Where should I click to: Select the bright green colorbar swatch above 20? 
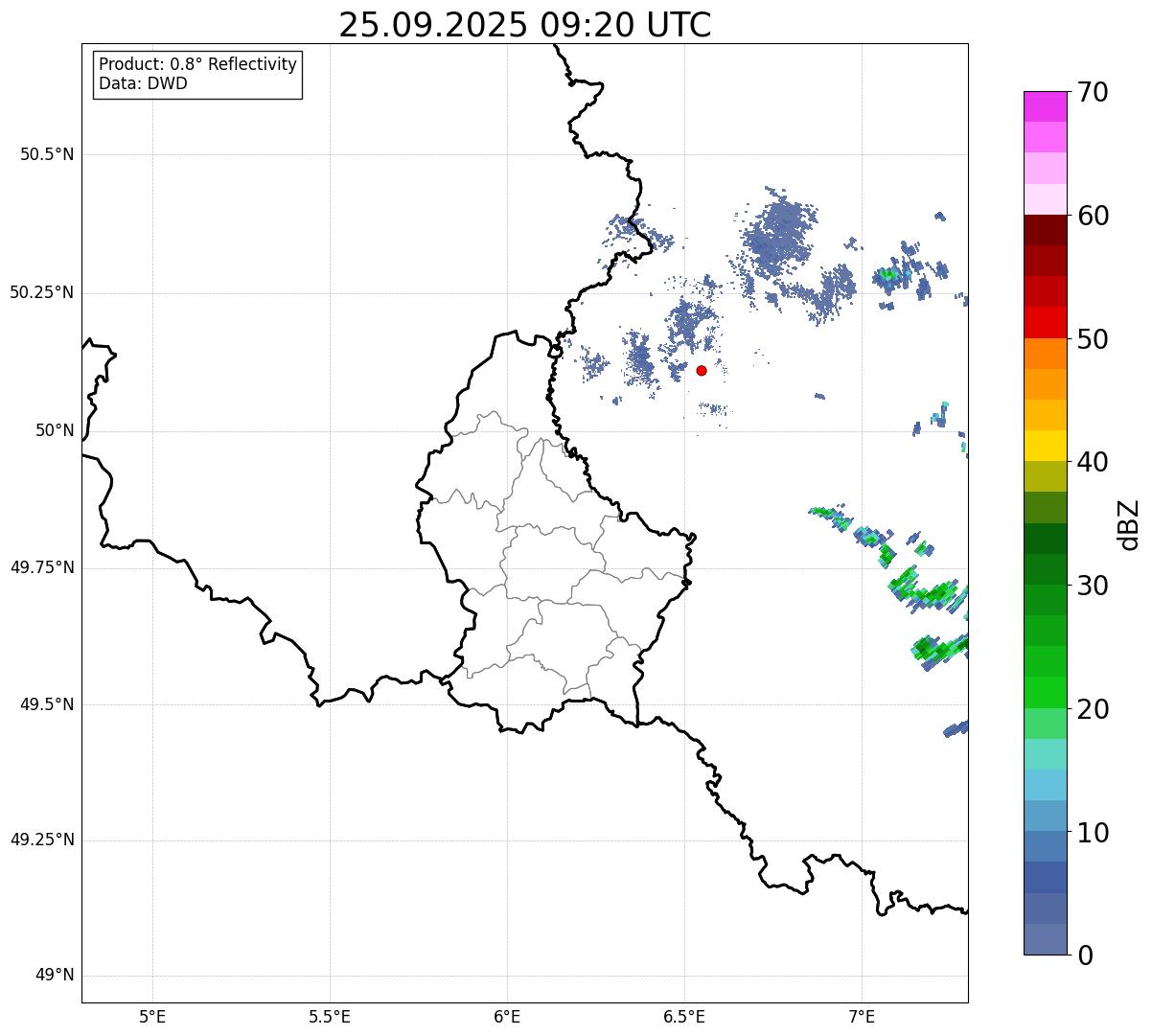coord(1046,693)
